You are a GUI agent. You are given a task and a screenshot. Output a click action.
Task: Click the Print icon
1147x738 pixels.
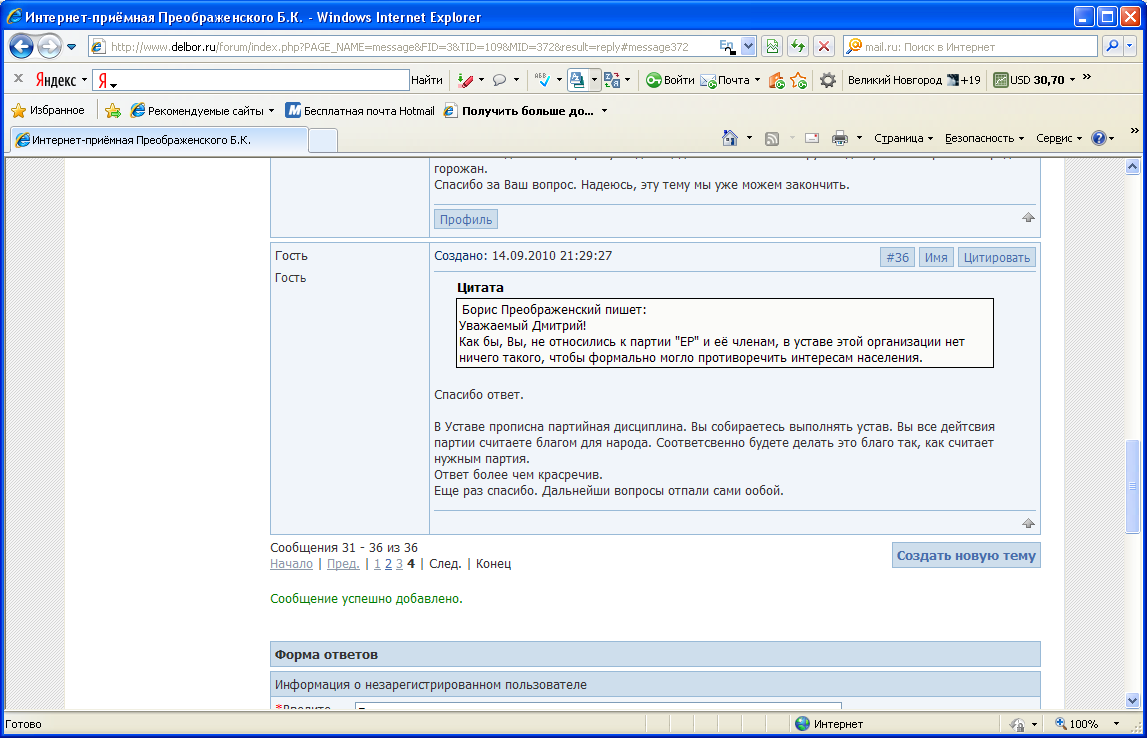[x=840, y=138]
